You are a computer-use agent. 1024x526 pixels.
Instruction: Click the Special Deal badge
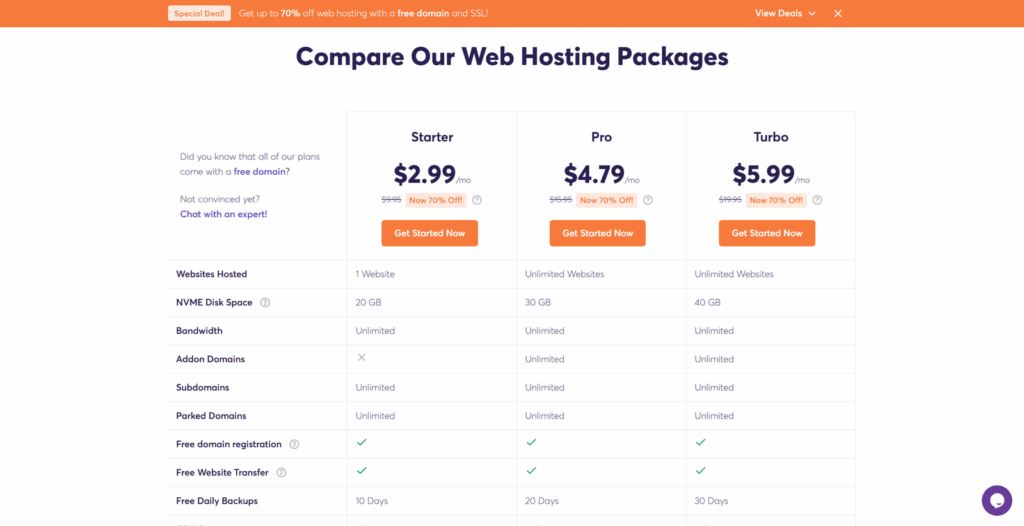coord(199,13)
